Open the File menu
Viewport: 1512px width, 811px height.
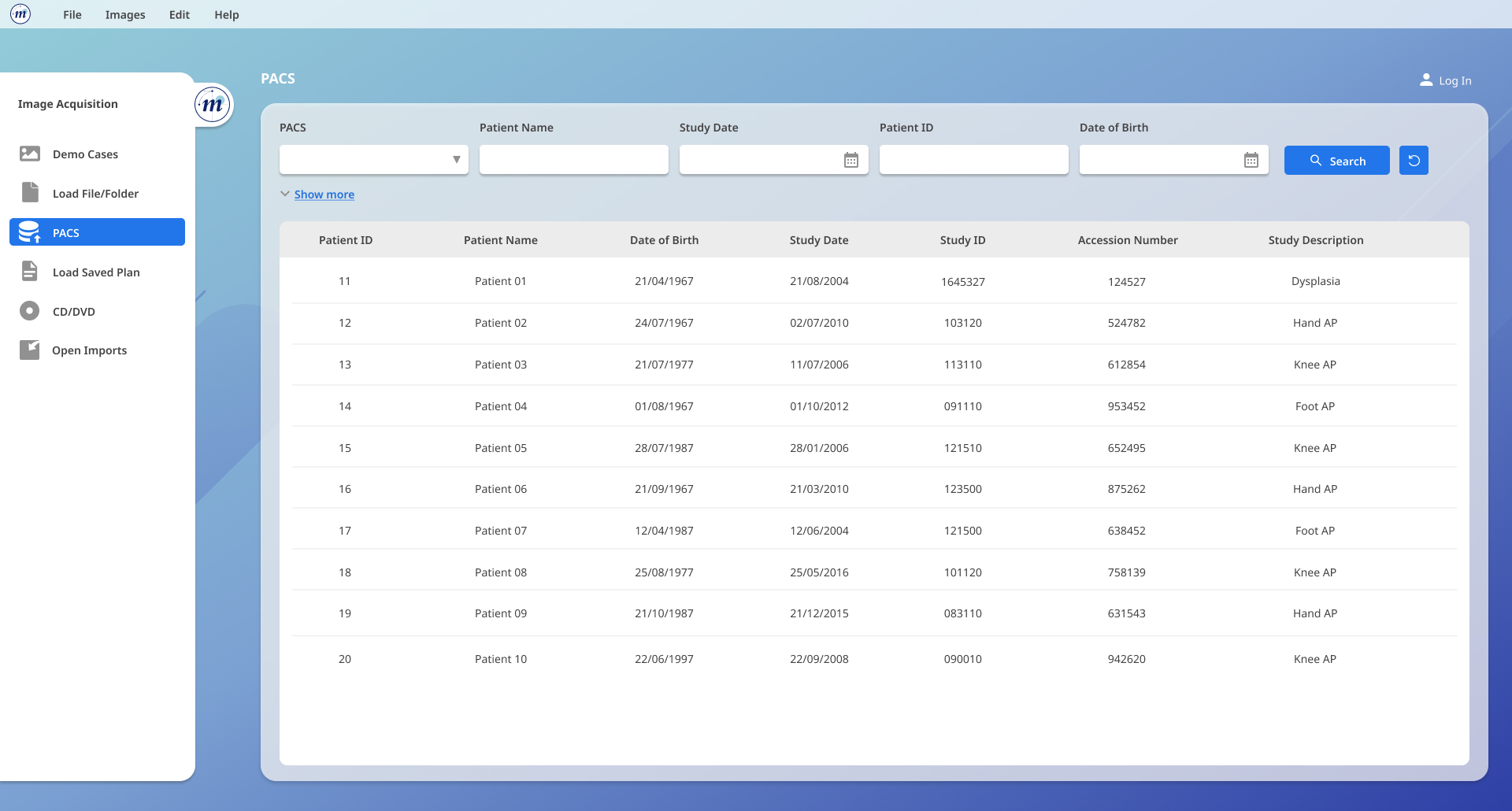[72, 15]
